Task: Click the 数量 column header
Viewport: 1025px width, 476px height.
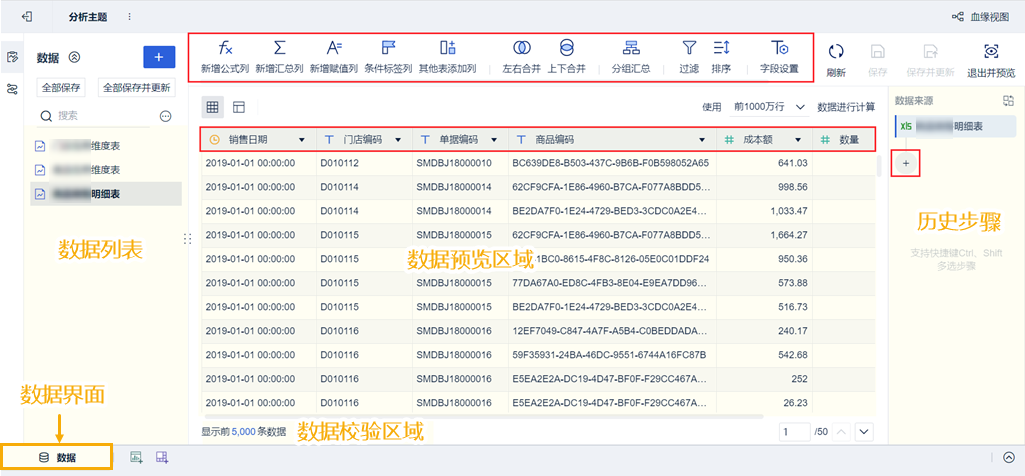Action: (843, 139)
